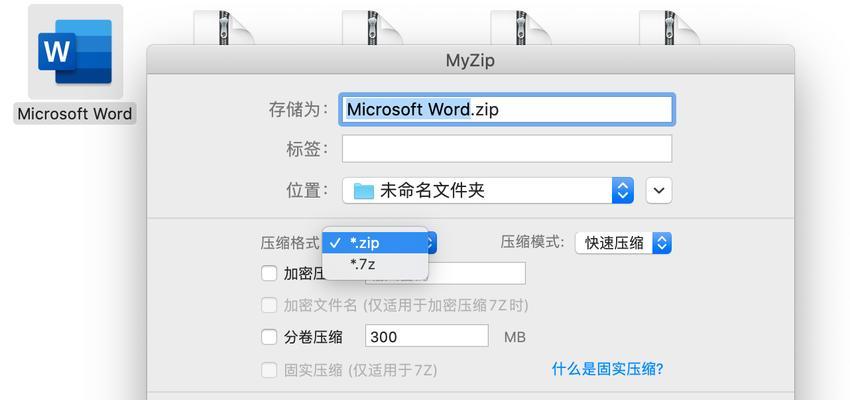
Task: Edit the 存储为 filename field
Action: 507,110
